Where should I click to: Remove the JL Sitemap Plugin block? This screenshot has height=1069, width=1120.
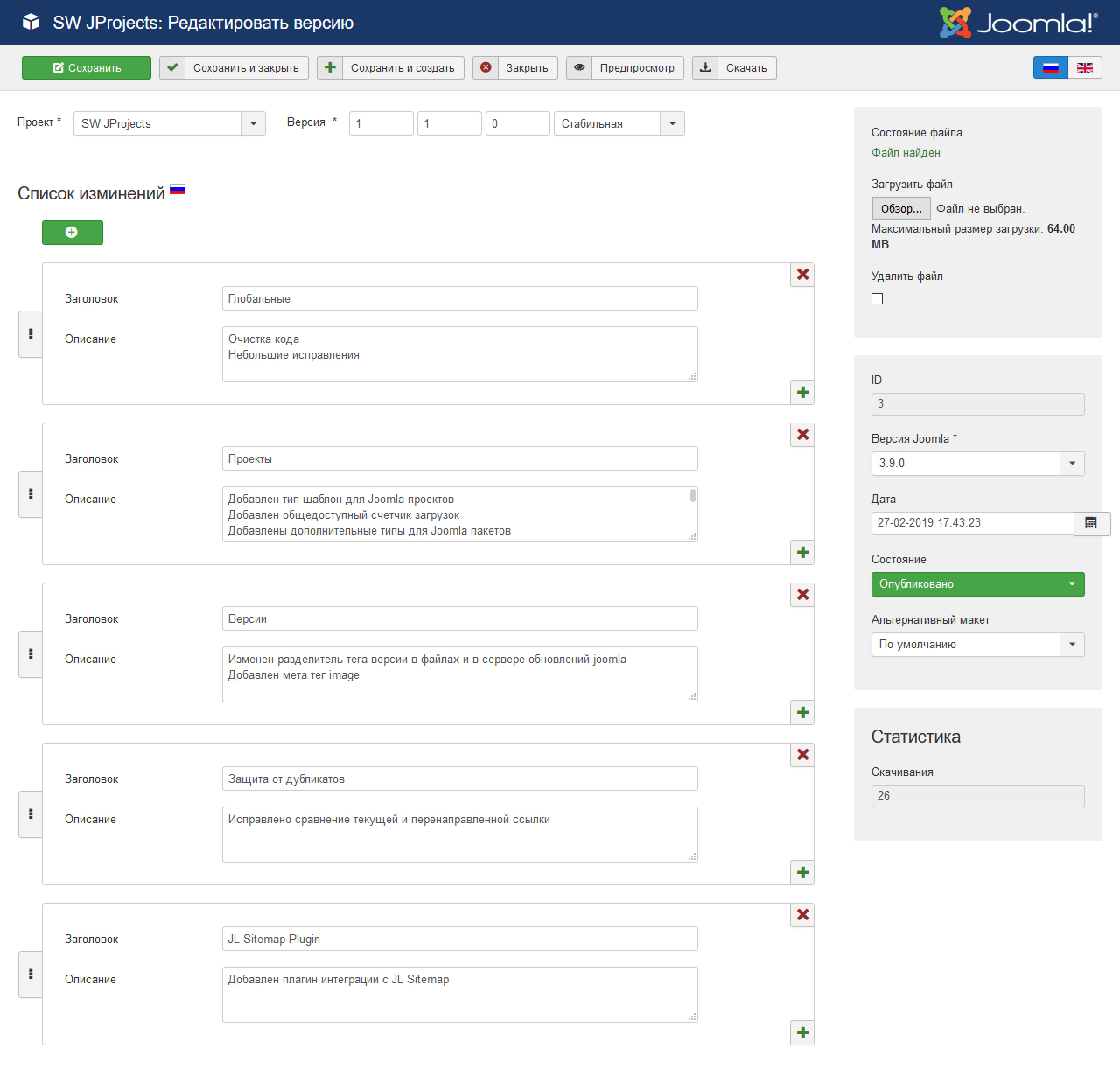pyautogui.click(x=802, y=915)
